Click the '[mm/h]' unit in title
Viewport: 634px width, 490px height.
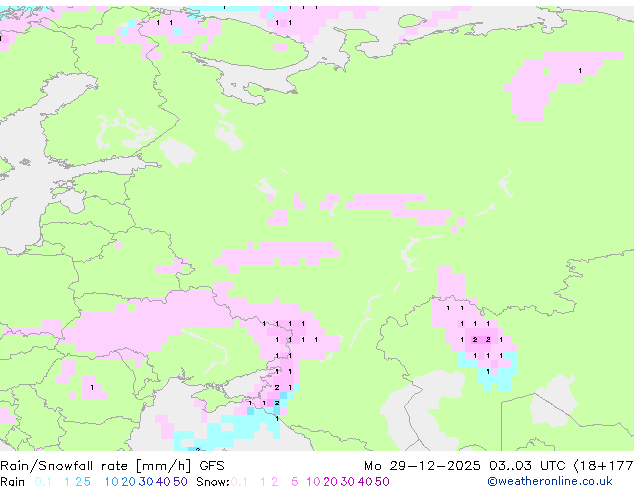(163, 466)
